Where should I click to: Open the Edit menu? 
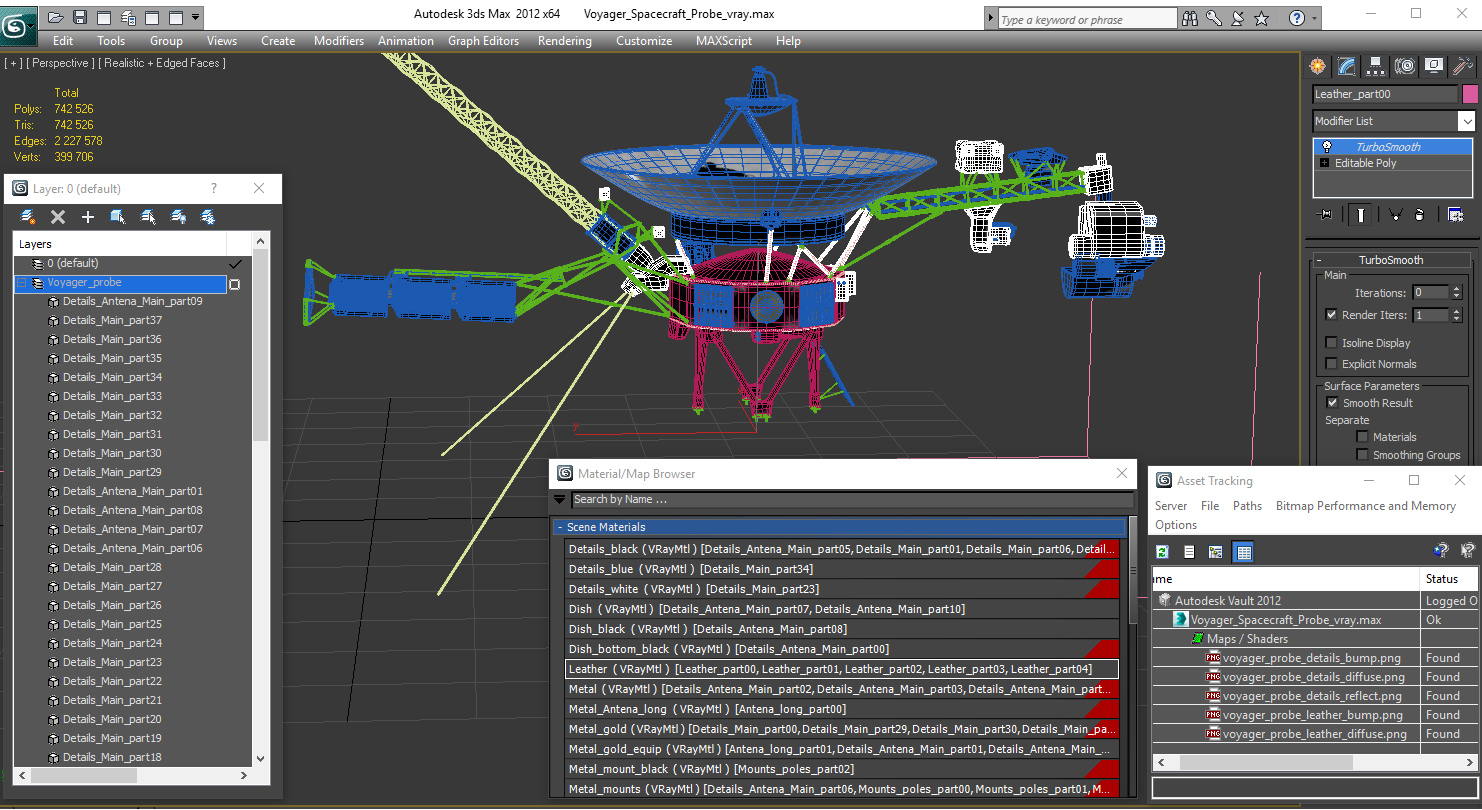63,41
